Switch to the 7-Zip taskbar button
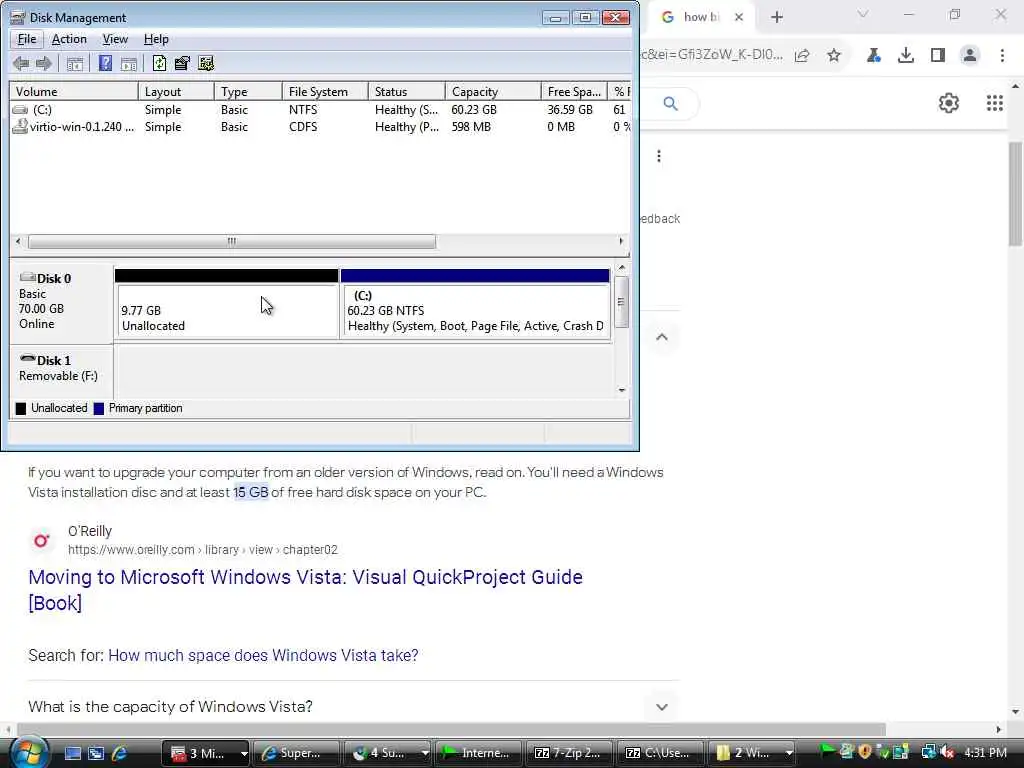1024x768 pixels. pyautogui.click(x=569, y=753)
